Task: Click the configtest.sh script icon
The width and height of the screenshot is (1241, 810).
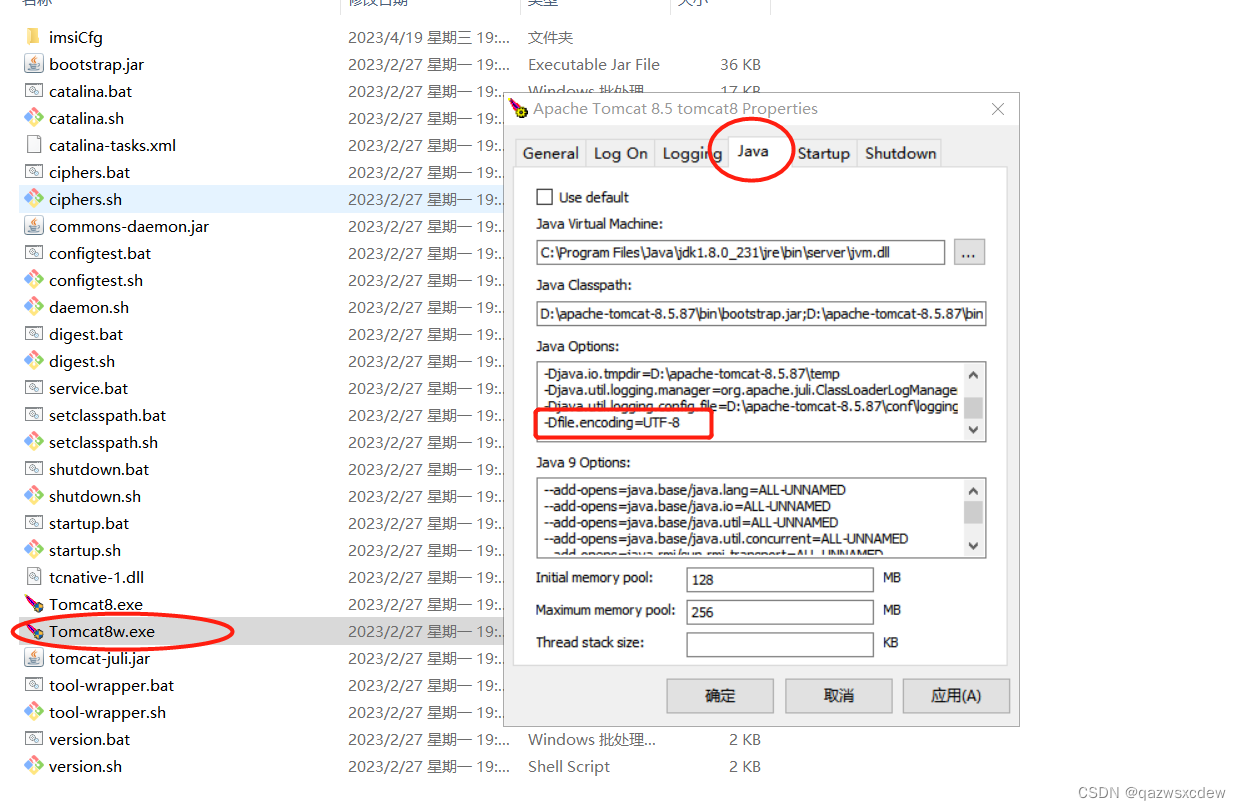Action: tap(34, 280)
